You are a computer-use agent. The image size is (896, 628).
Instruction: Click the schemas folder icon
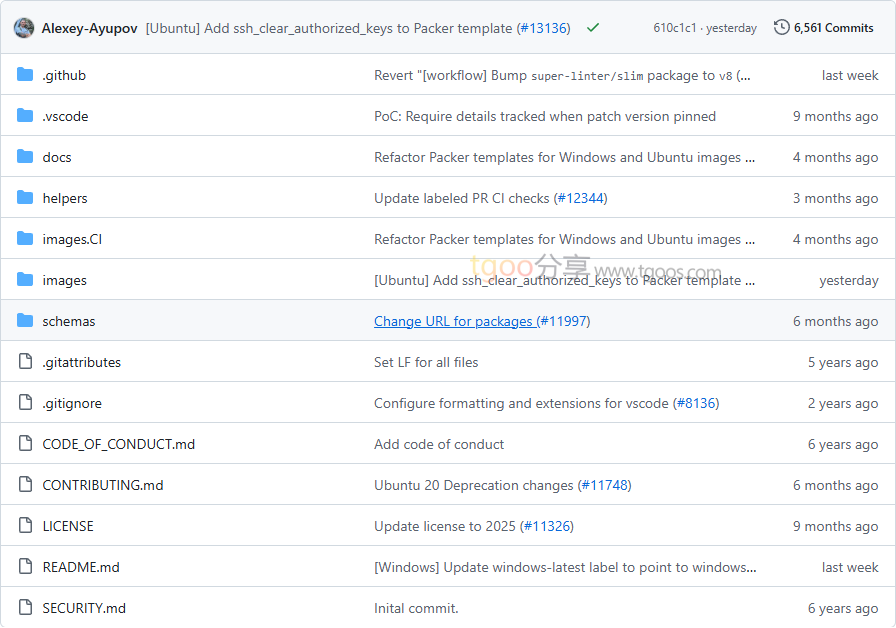(25, 321)
